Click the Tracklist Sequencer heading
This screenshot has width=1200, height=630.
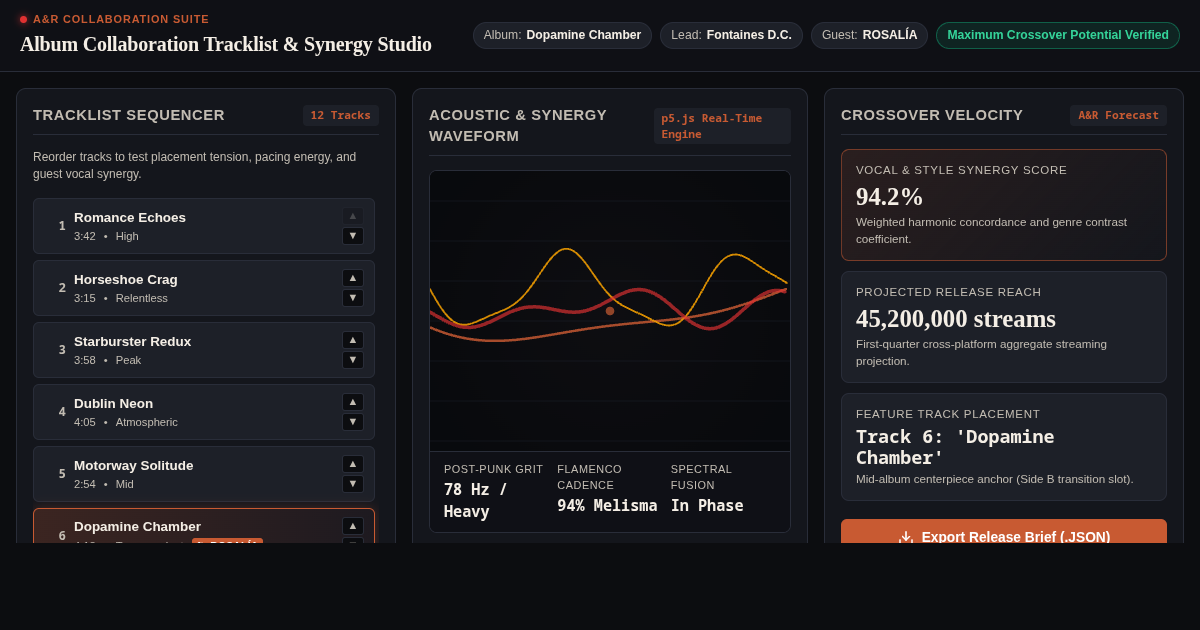[129, 115]
